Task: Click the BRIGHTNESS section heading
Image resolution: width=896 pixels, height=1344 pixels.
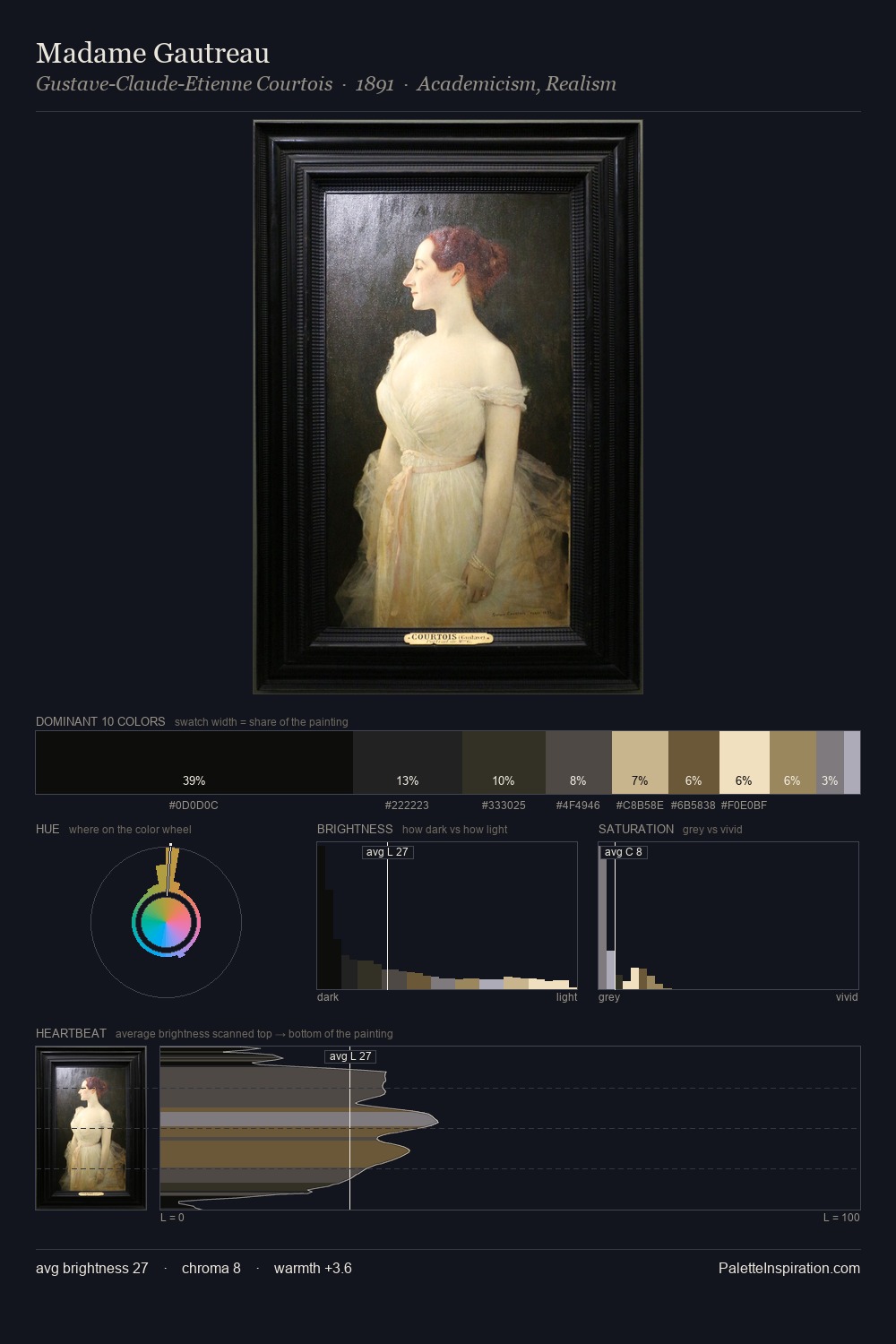Action: 355,829
